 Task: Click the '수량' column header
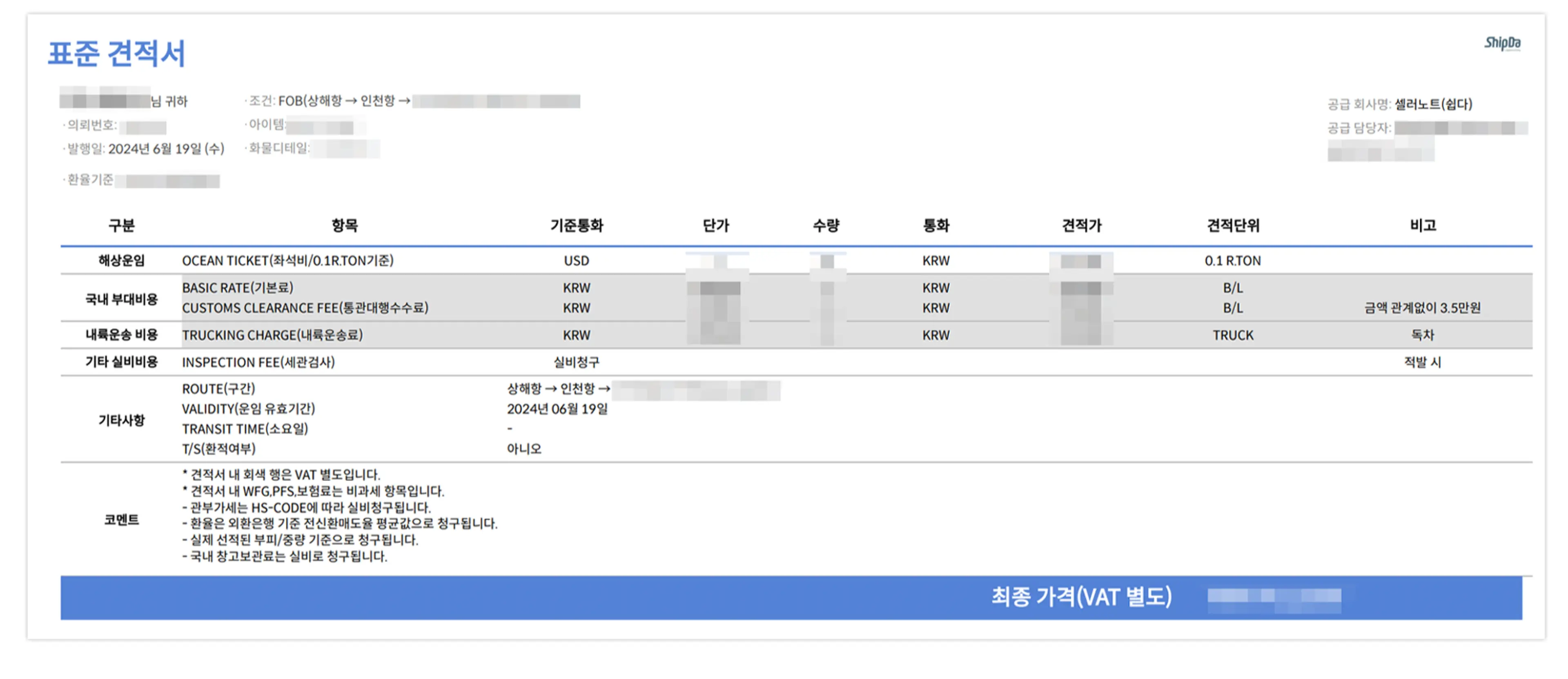(826, 226)
